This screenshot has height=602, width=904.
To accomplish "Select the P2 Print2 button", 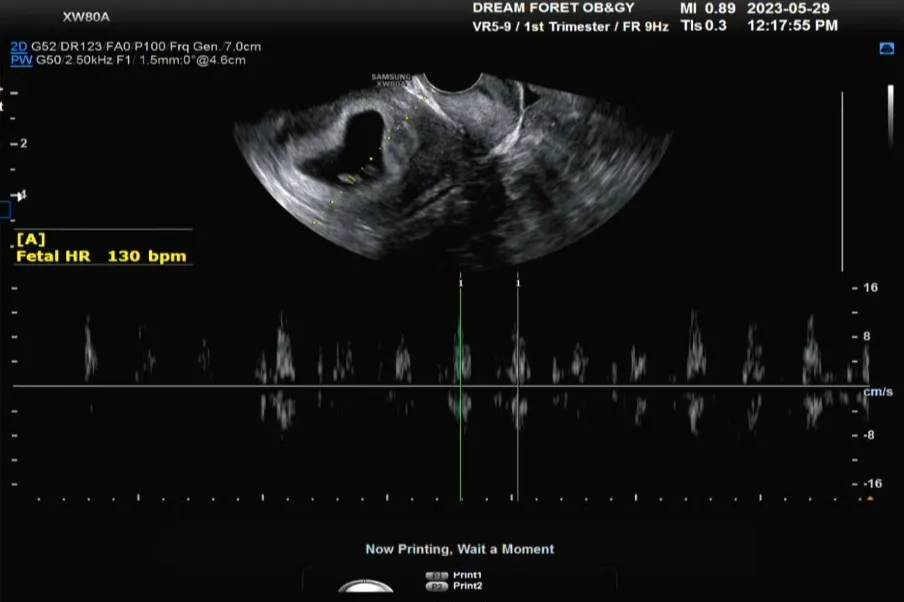I will [x=454, y=586].
